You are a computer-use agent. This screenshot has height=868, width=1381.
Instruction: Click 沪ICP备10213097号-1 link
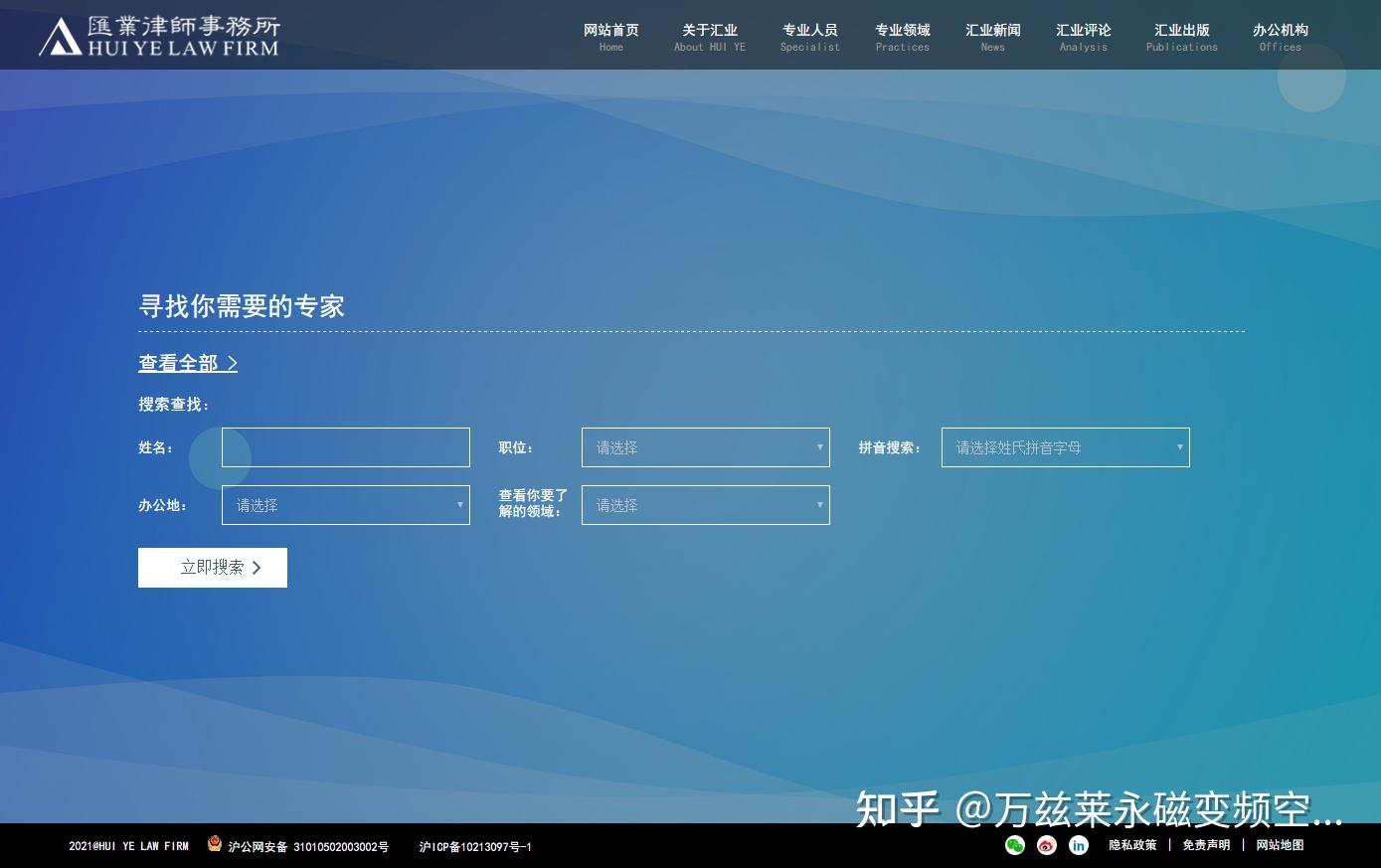(x=475, y=847)
